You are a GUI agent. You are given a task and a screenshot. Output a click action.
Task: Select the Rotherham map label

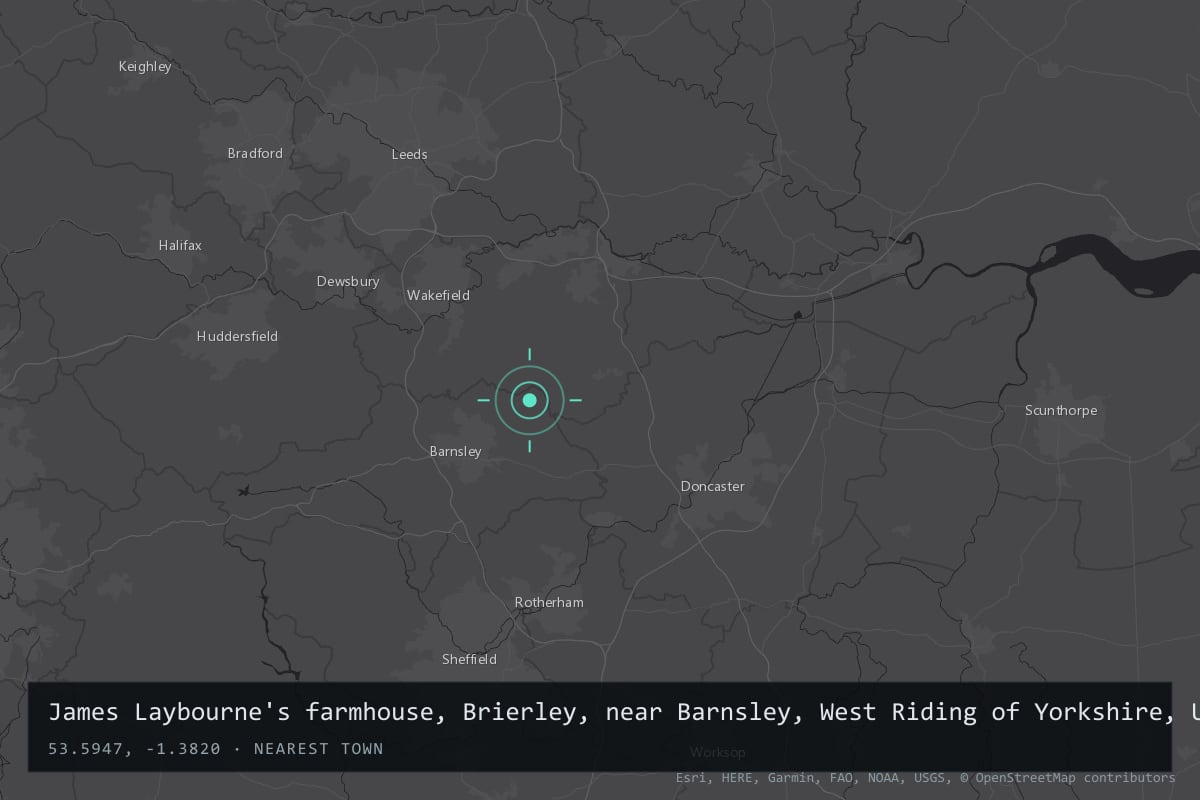pyautogui.click(x=549, y=603)
